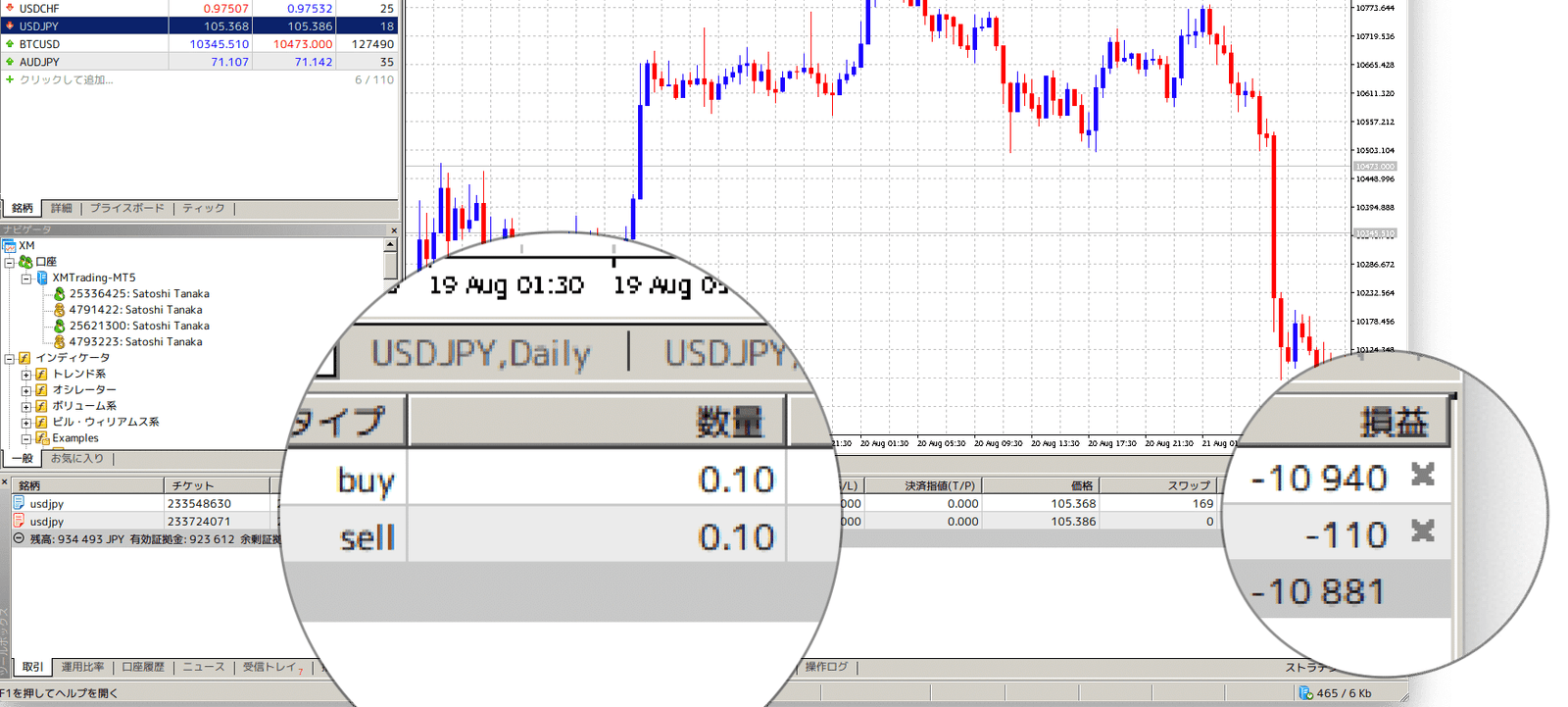Collapse the balance summary row toggle

click(x=19, y=538)
